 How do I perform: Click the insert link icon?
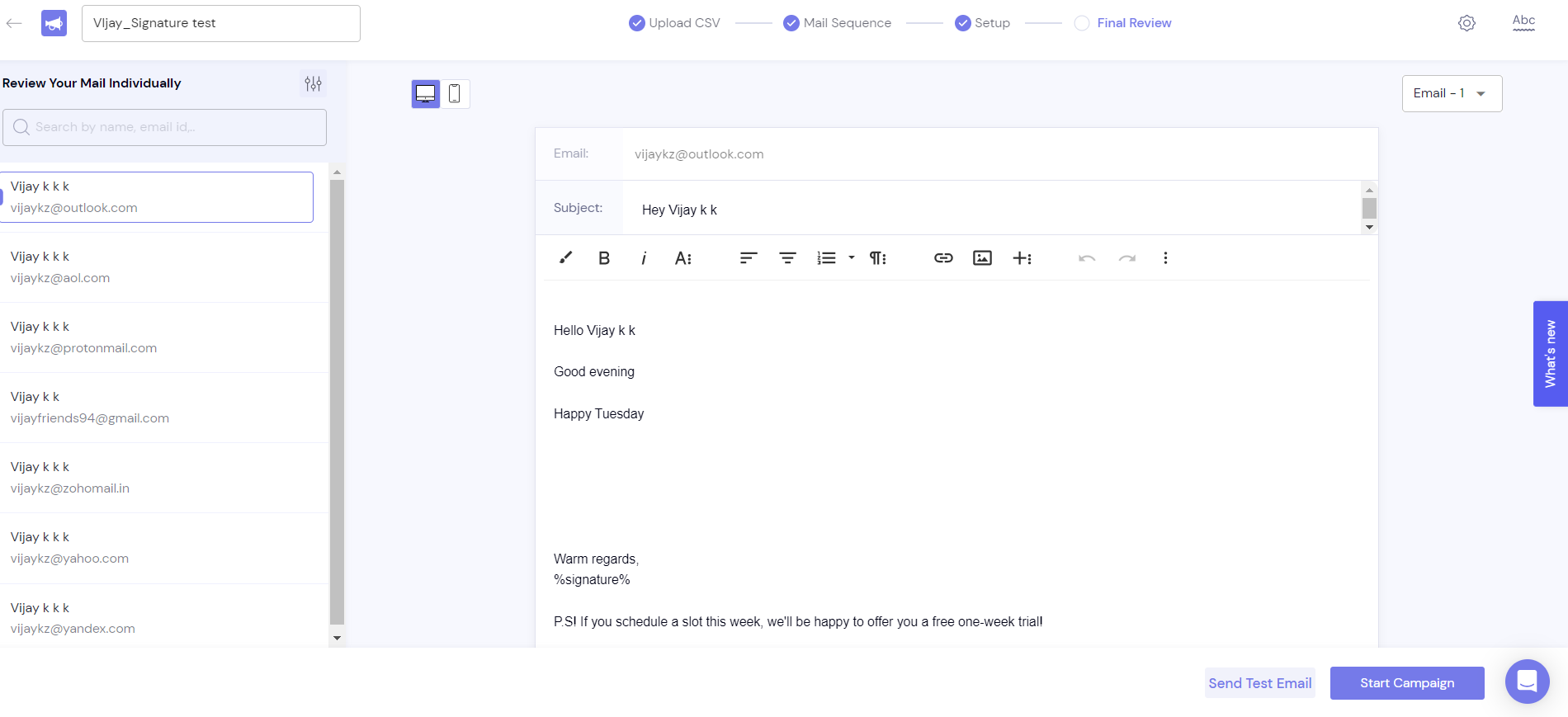(x=943, y=258)
